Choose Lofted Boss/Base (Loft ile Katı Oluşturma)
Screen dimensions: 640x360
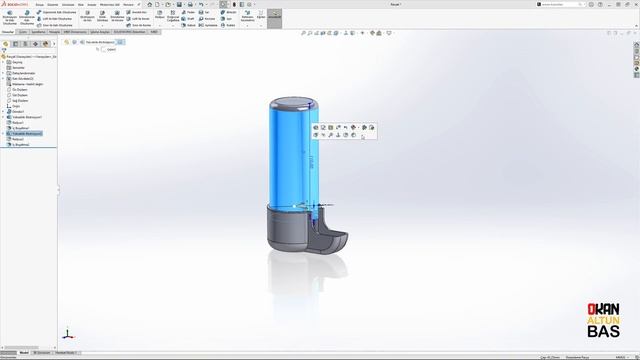(54, 19)
